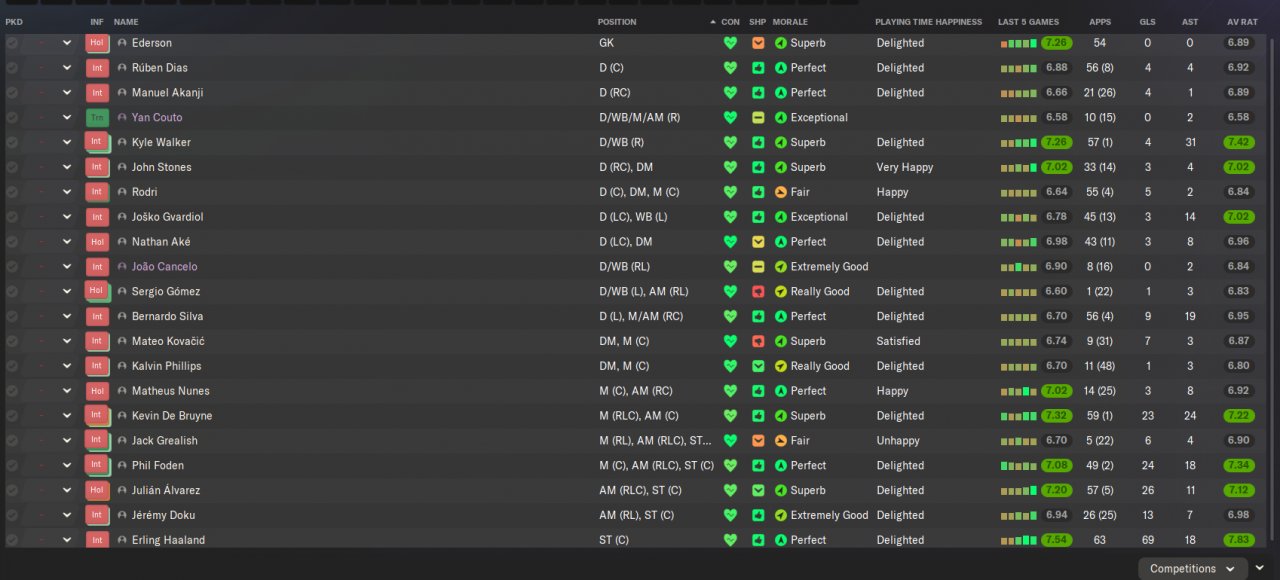Click Rodri's orange Fair morale icon

click(x=781, y=192)
